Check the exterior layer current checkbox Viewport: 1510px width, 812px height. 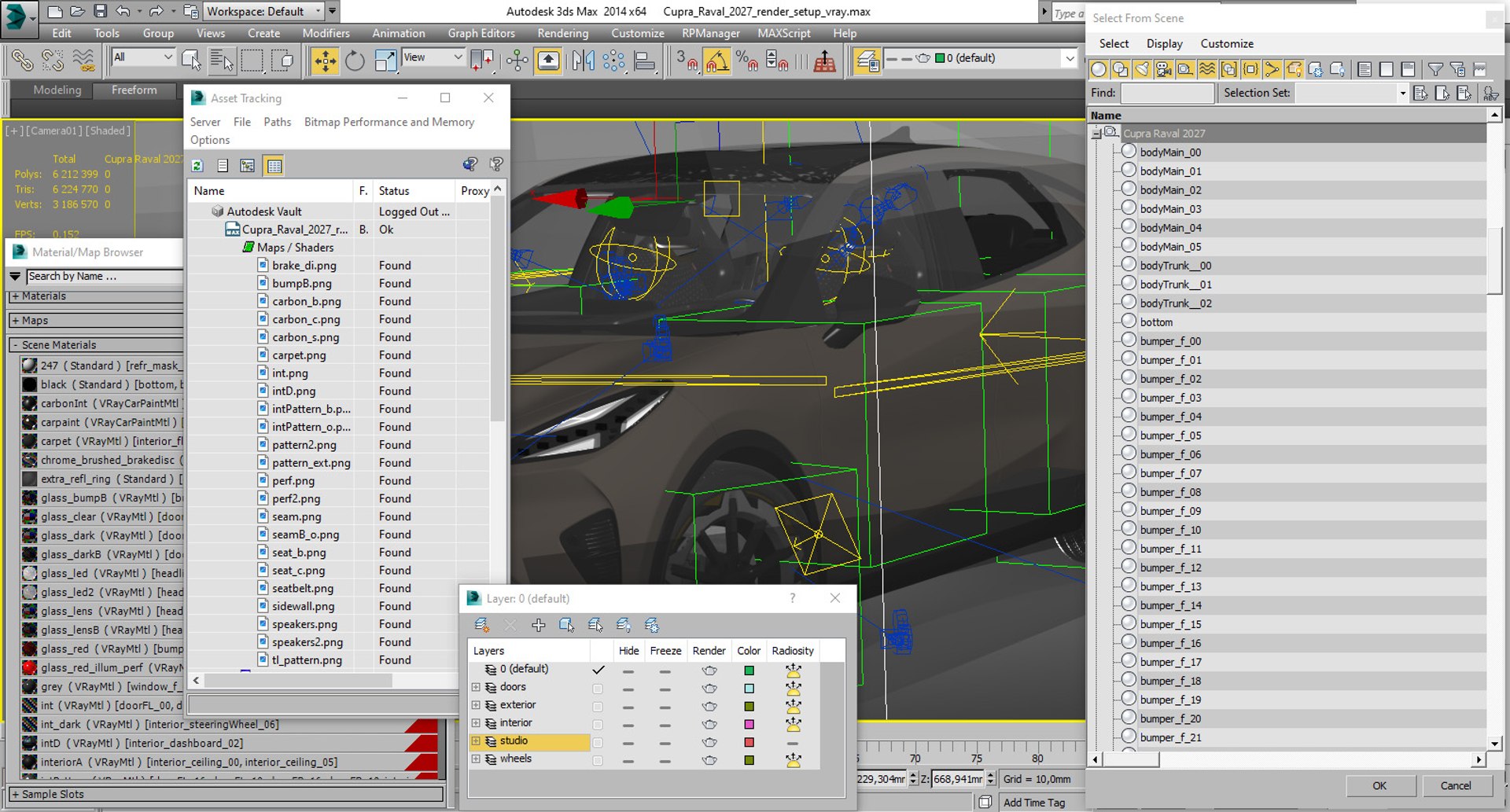point(598,707)
